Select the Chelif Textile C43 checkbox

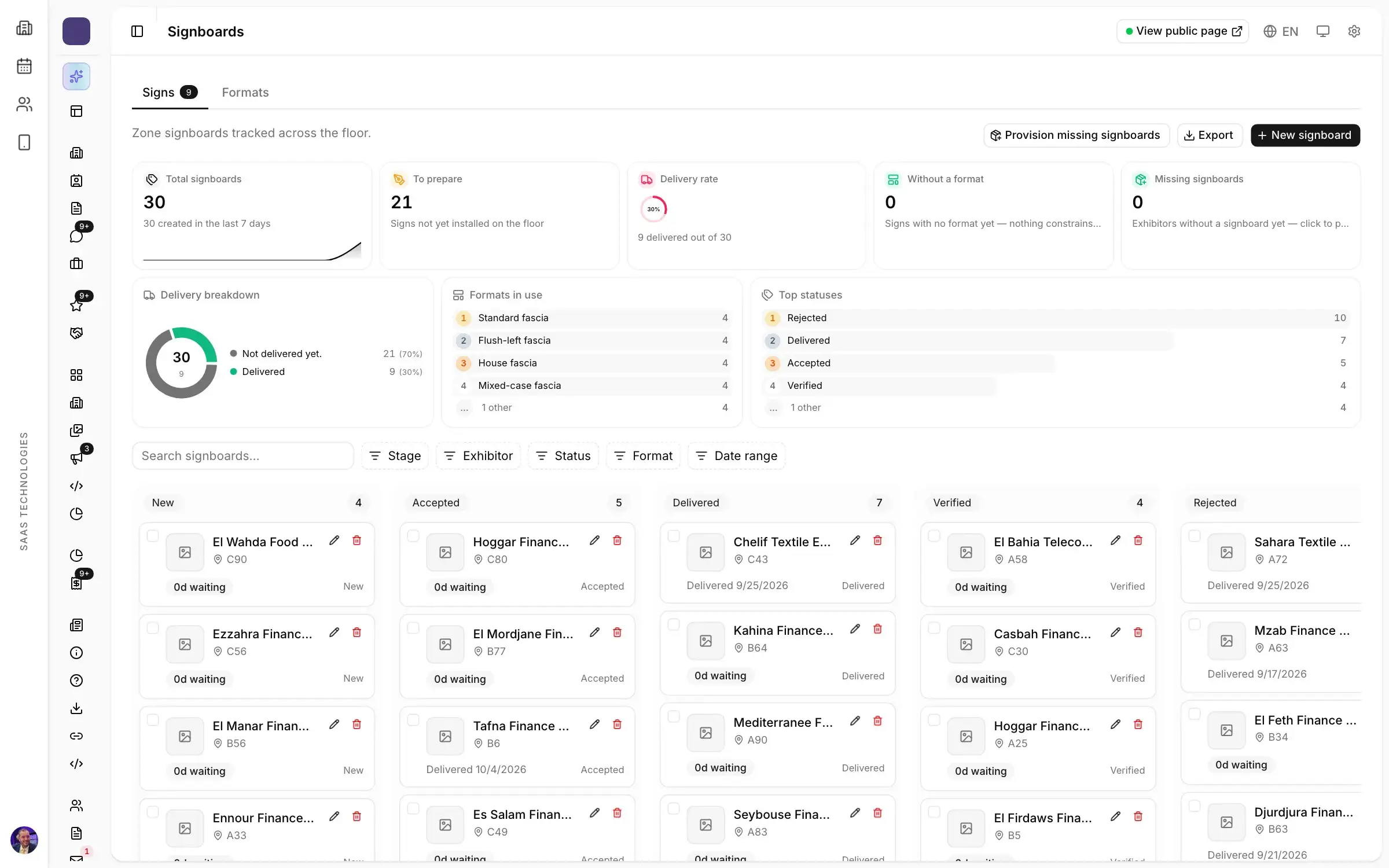(x=674, y=536)
